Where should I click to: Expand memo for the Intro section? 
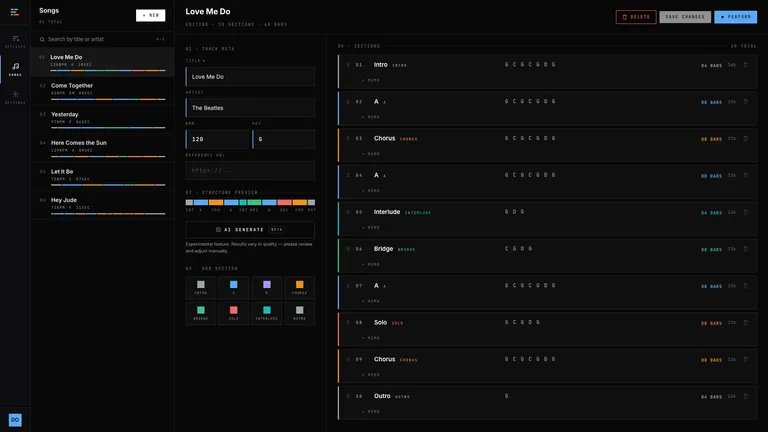[371, 80]
